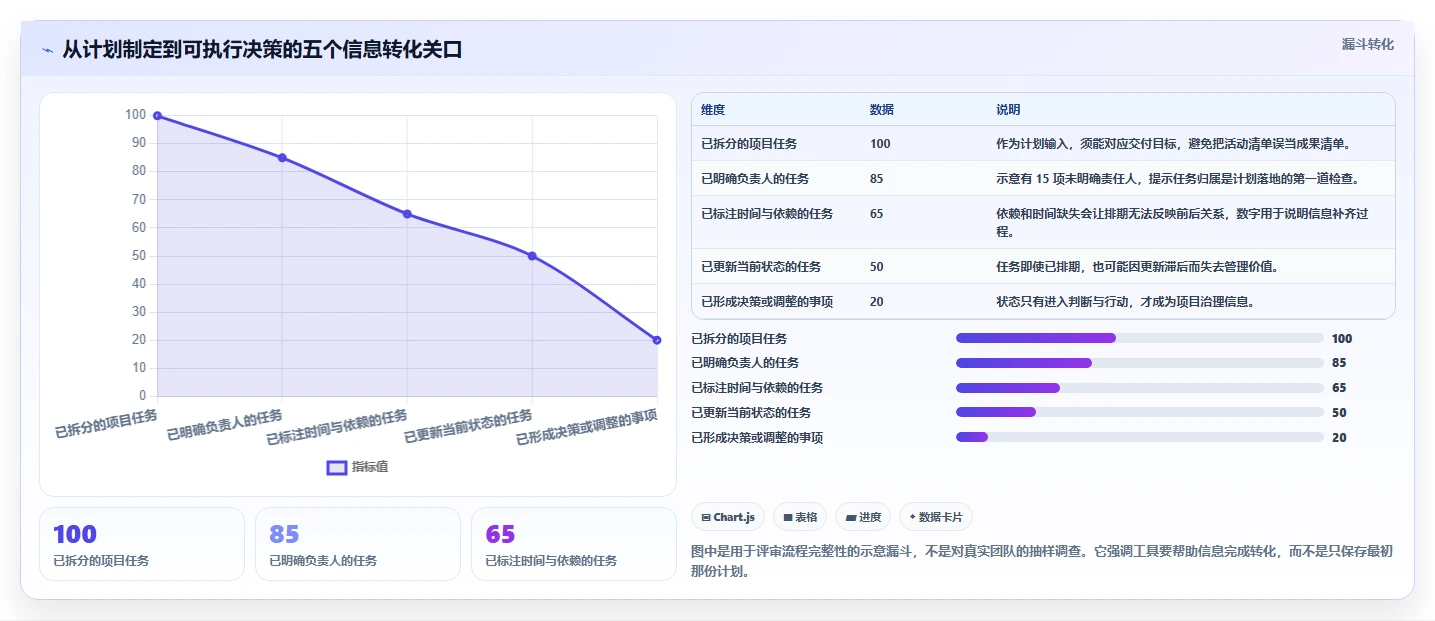
Task: Select the Chart.js tag chip
Action: pos(728,517)
